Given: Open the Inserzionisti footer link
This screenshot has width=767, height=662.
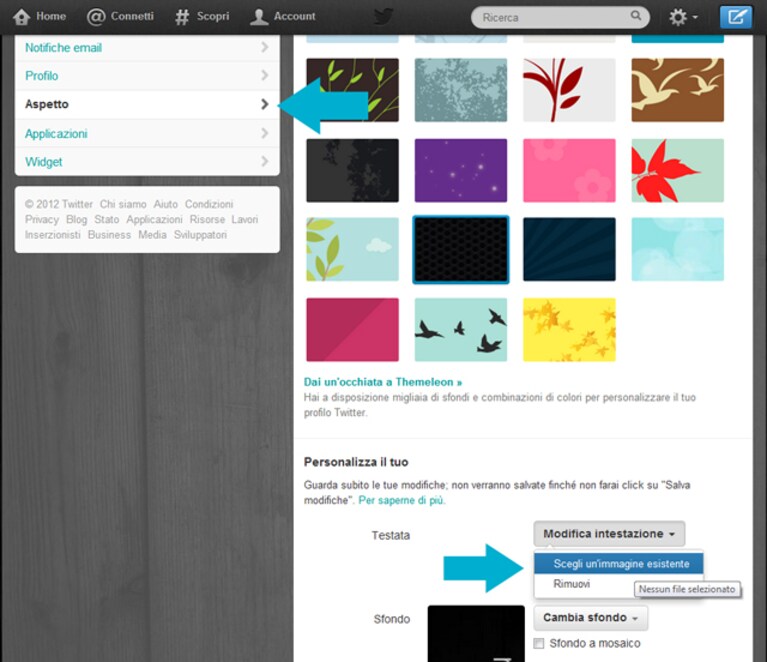Looking at the screenshot, I should [x=53, y=235].
